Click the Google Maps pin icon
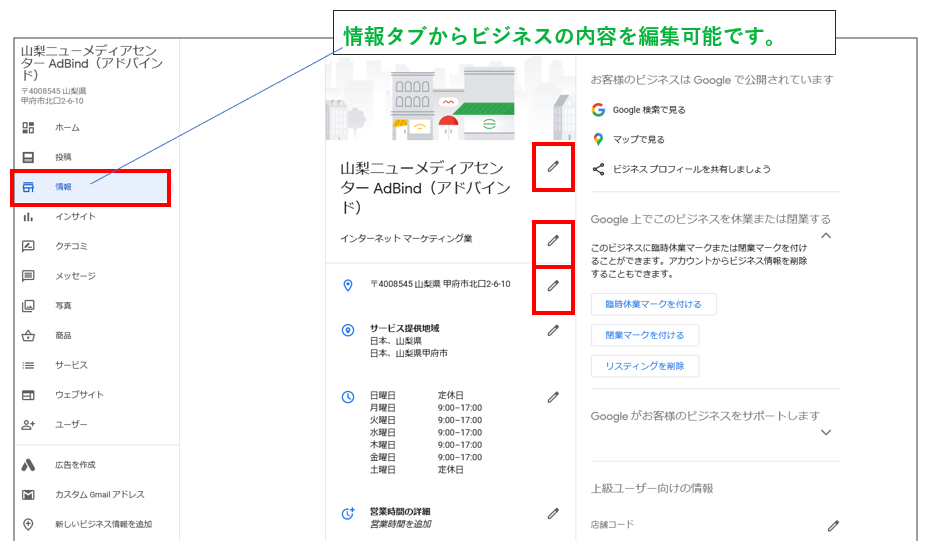Image resolution: width=926 pixels, height=541 pixels. 598,139
